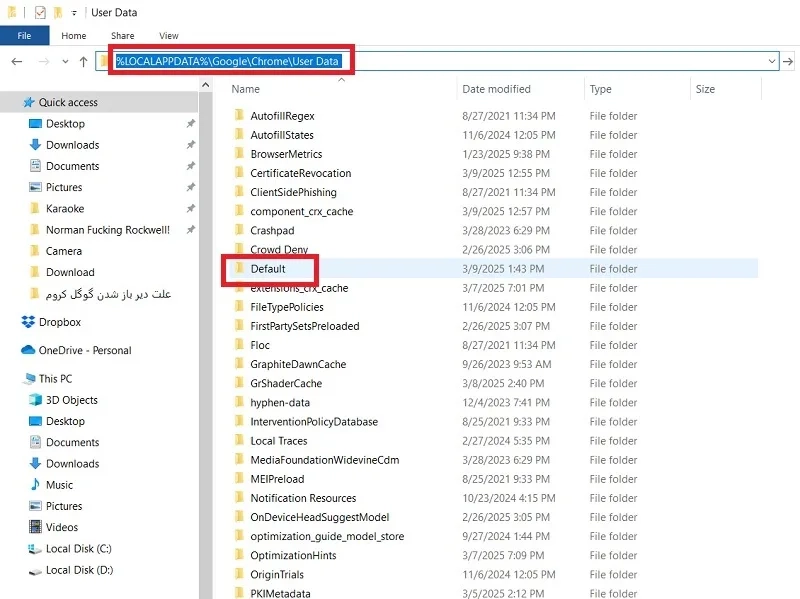The image size is (800, 599).
Task: Sort by the Size column header
Action: pos(705,89)
